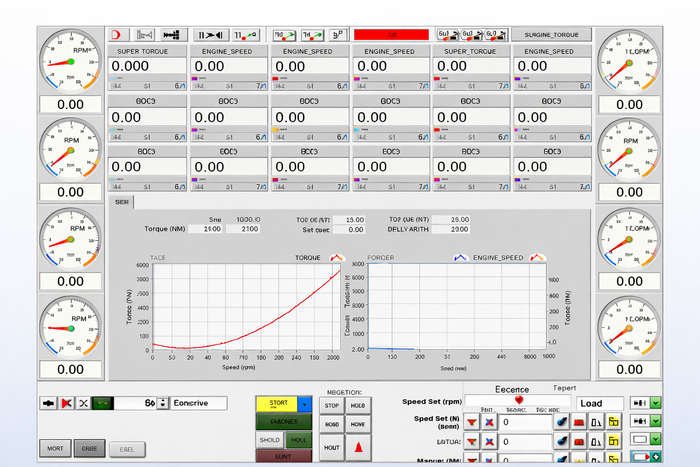The image size is (700, 467).
Task: Expand the green dropdown right of Load
Action: click(x=655, y=403)
